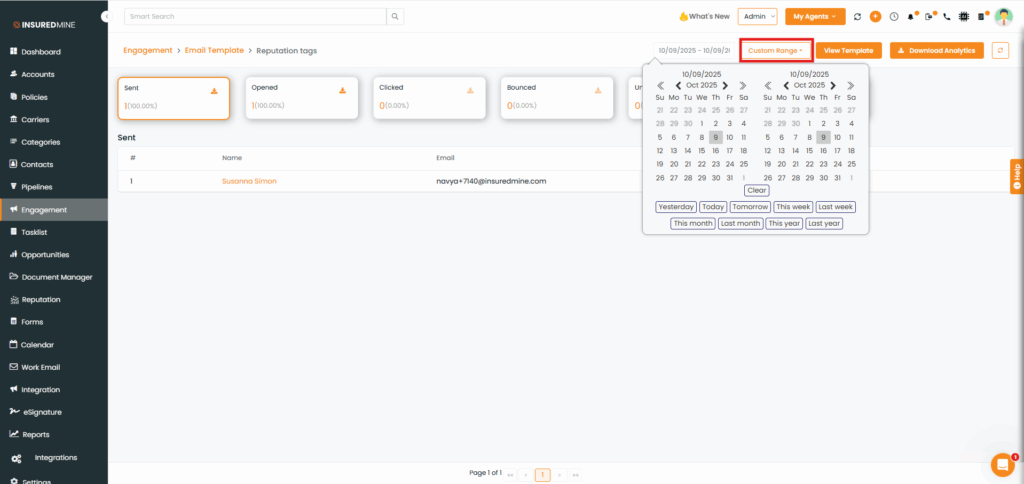1024x484 pixels.
Task: Click the clock history icon in header
Action: [x=894, y=17]
